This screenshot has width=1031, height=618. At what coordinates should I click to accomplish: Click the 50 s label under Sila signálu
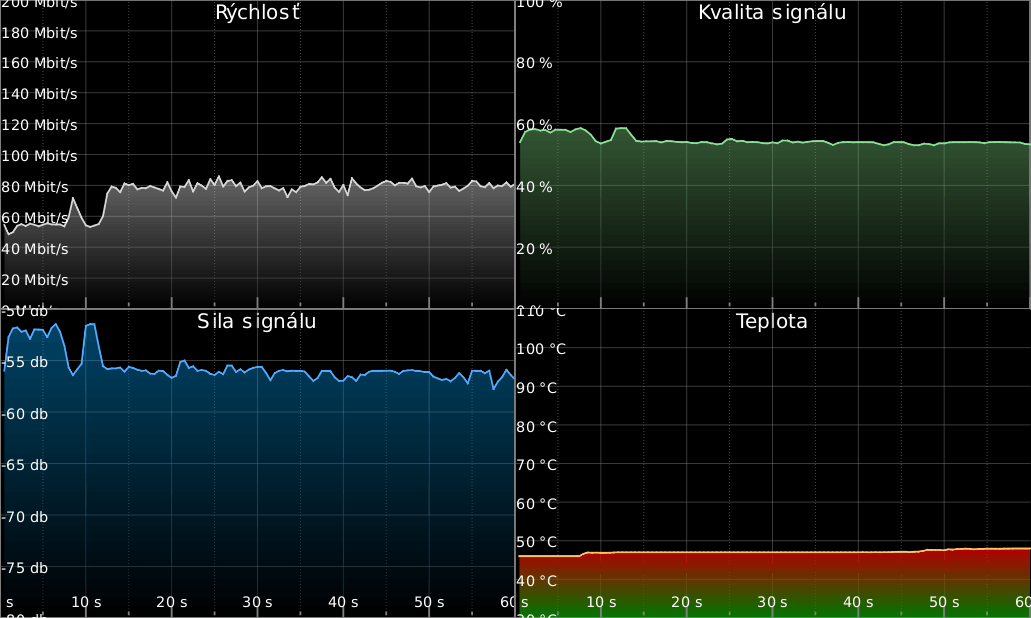(x=429, y=602)
